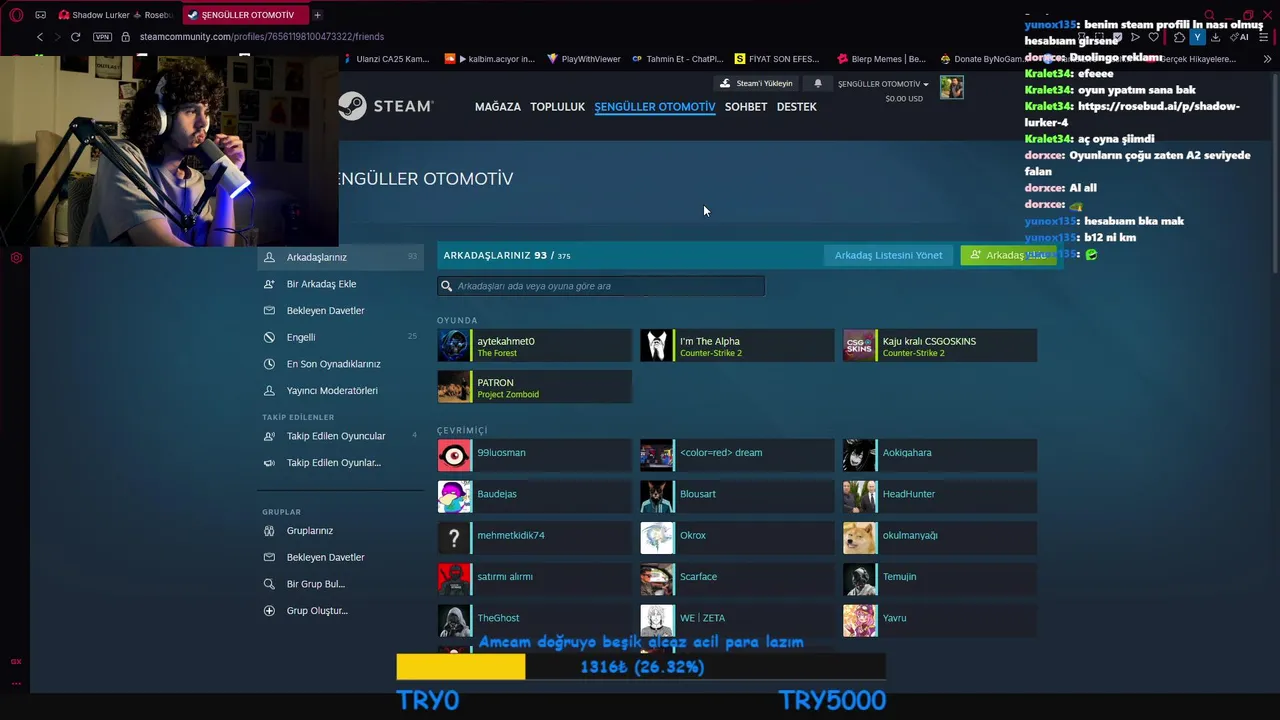
Task: Click the Opera logo menu icon
Action: tap(16, 15)
